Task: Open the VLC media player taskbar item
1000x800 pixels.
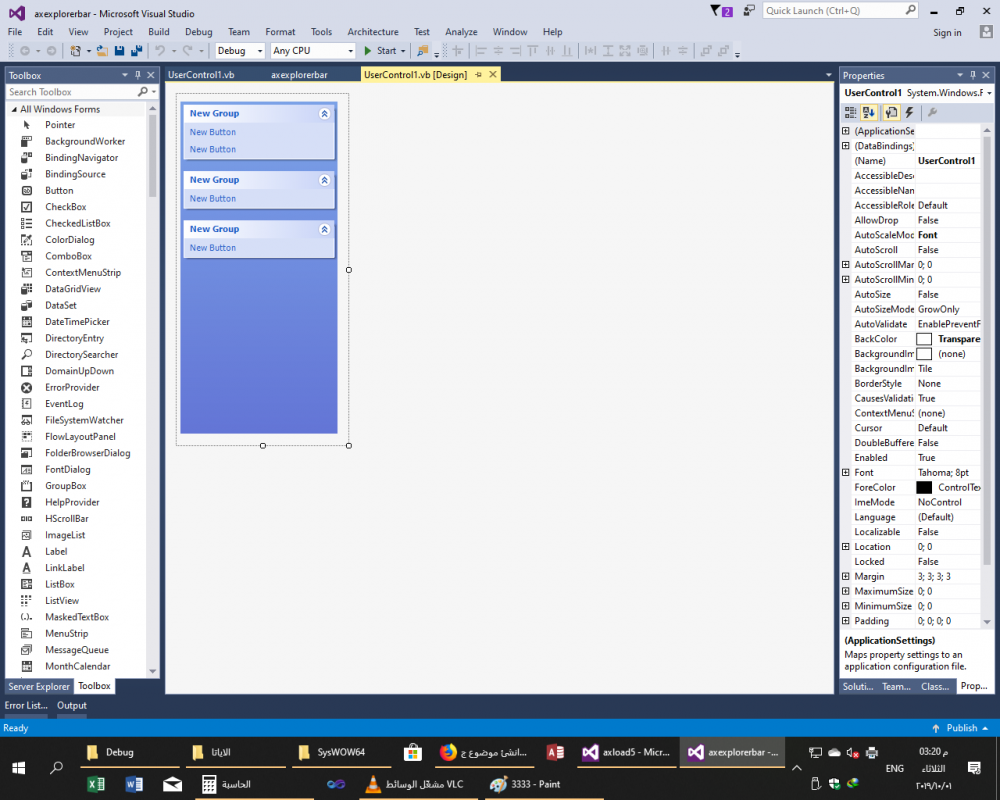Action: point(415,784)
